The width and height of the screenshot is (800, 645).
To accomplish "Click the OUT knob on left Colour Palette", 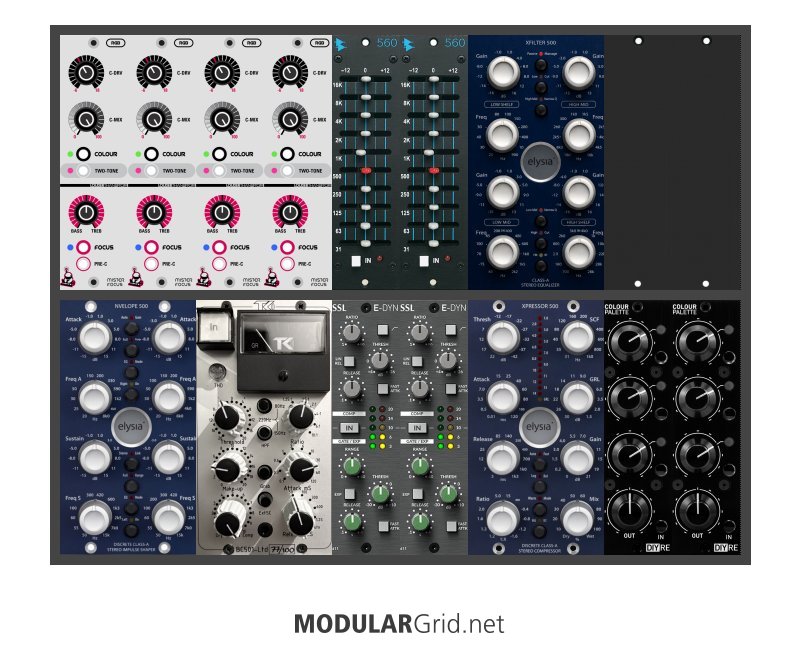I will [630, 509].
